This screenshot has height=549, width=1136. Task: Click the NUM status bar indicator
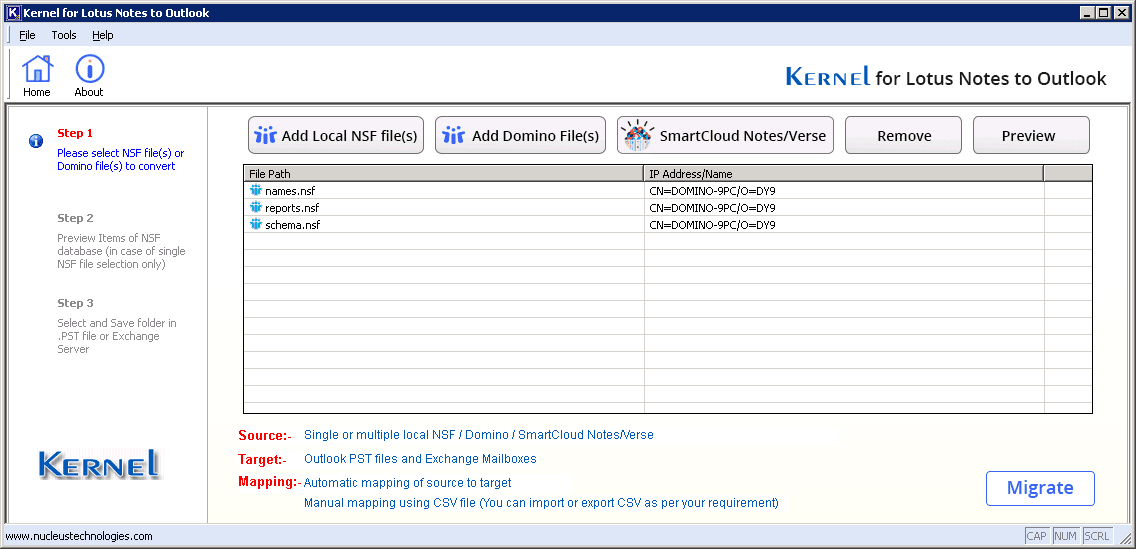click(1065, 536)
